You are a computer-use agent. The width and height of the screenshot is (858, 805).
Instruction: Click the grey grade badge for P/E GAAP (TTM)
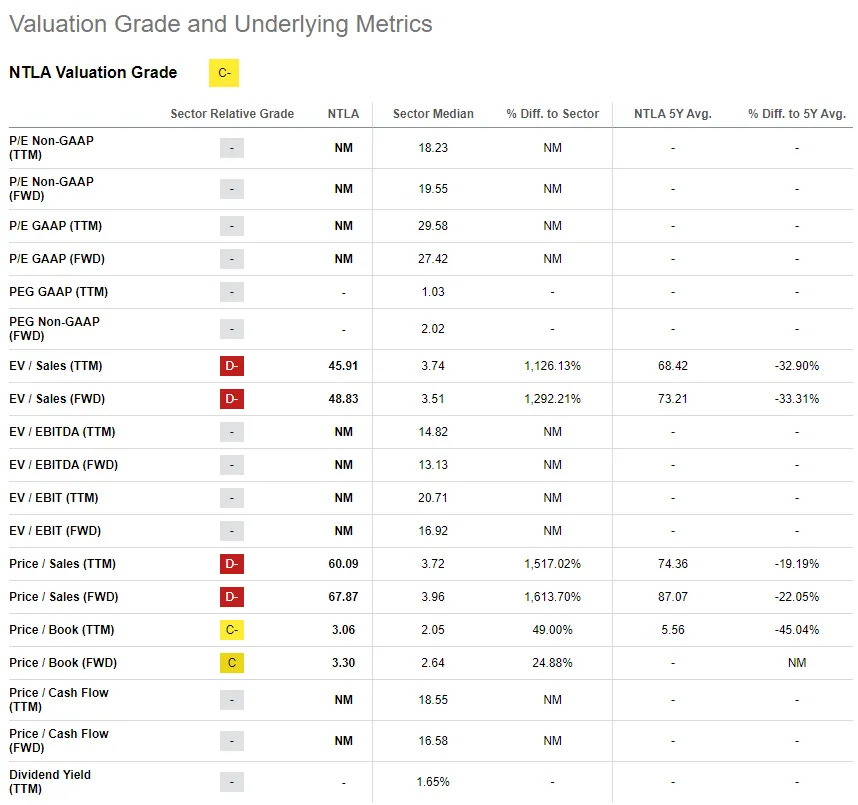click(x=232, y=226)
